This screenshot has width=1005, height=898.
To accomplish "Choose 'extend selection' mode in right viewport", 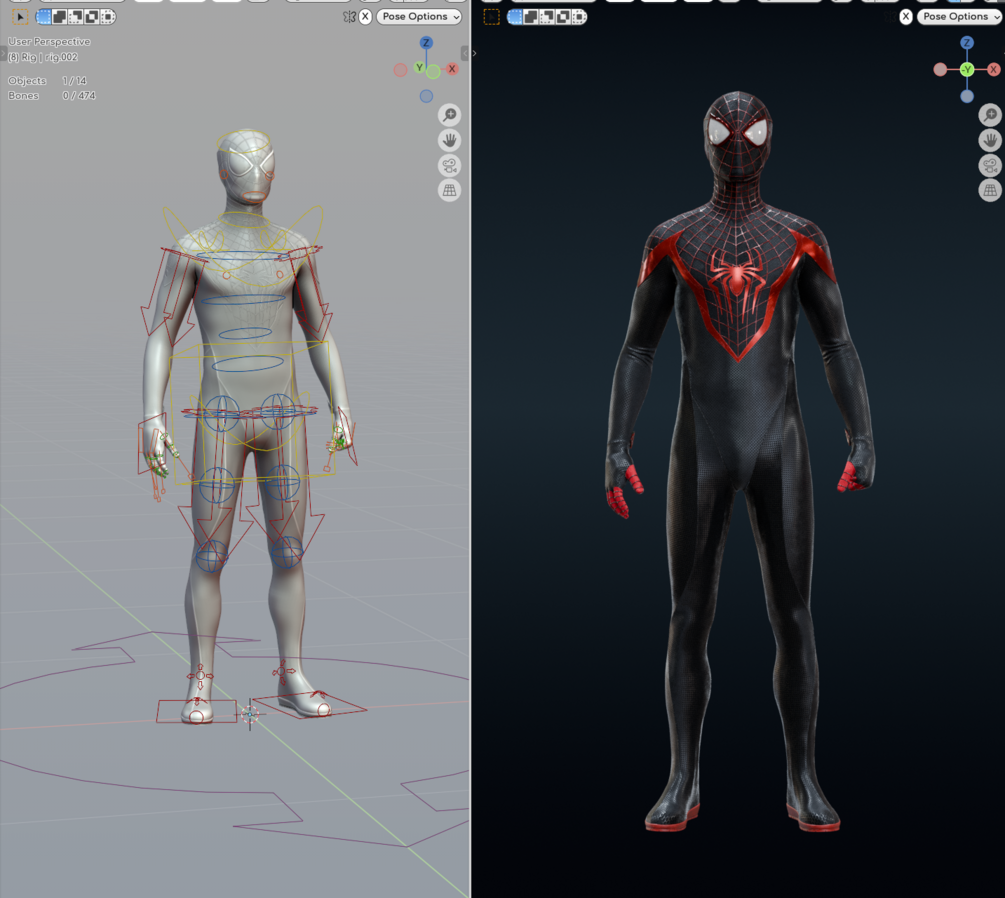I will click(x=531, y=17).
